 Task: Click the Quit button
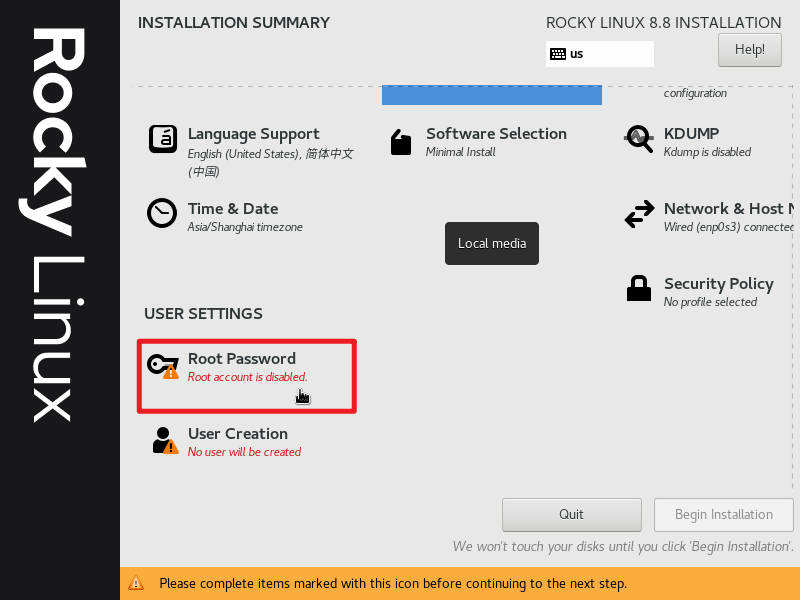click(571, 514)
